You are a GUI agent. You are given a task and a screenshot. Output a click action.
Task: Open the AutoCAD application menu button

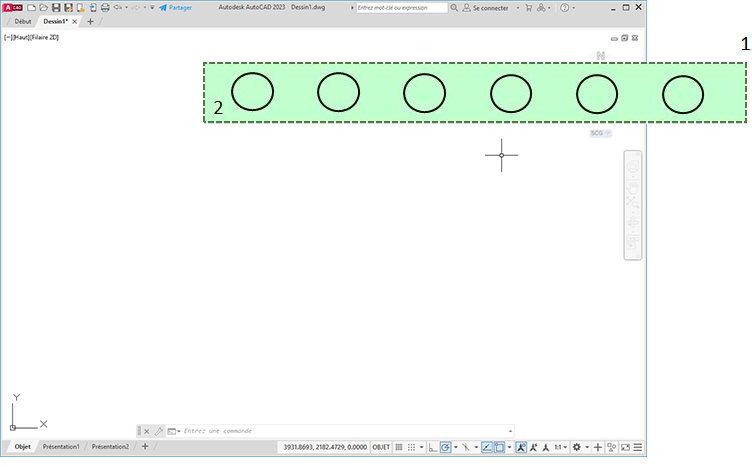pos(12,7)
